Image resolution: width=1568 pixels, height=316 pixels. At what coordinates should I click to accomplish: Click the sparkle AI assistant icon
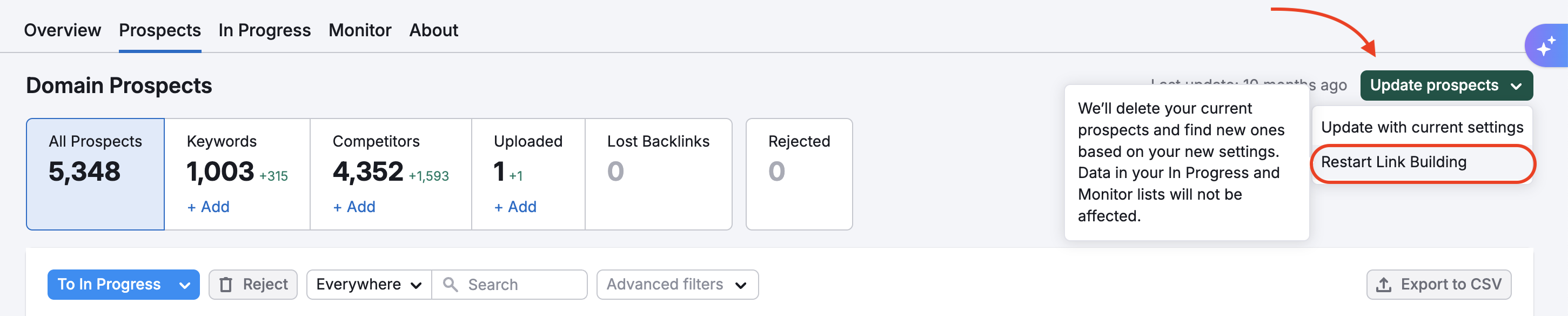pos(1546,46)
